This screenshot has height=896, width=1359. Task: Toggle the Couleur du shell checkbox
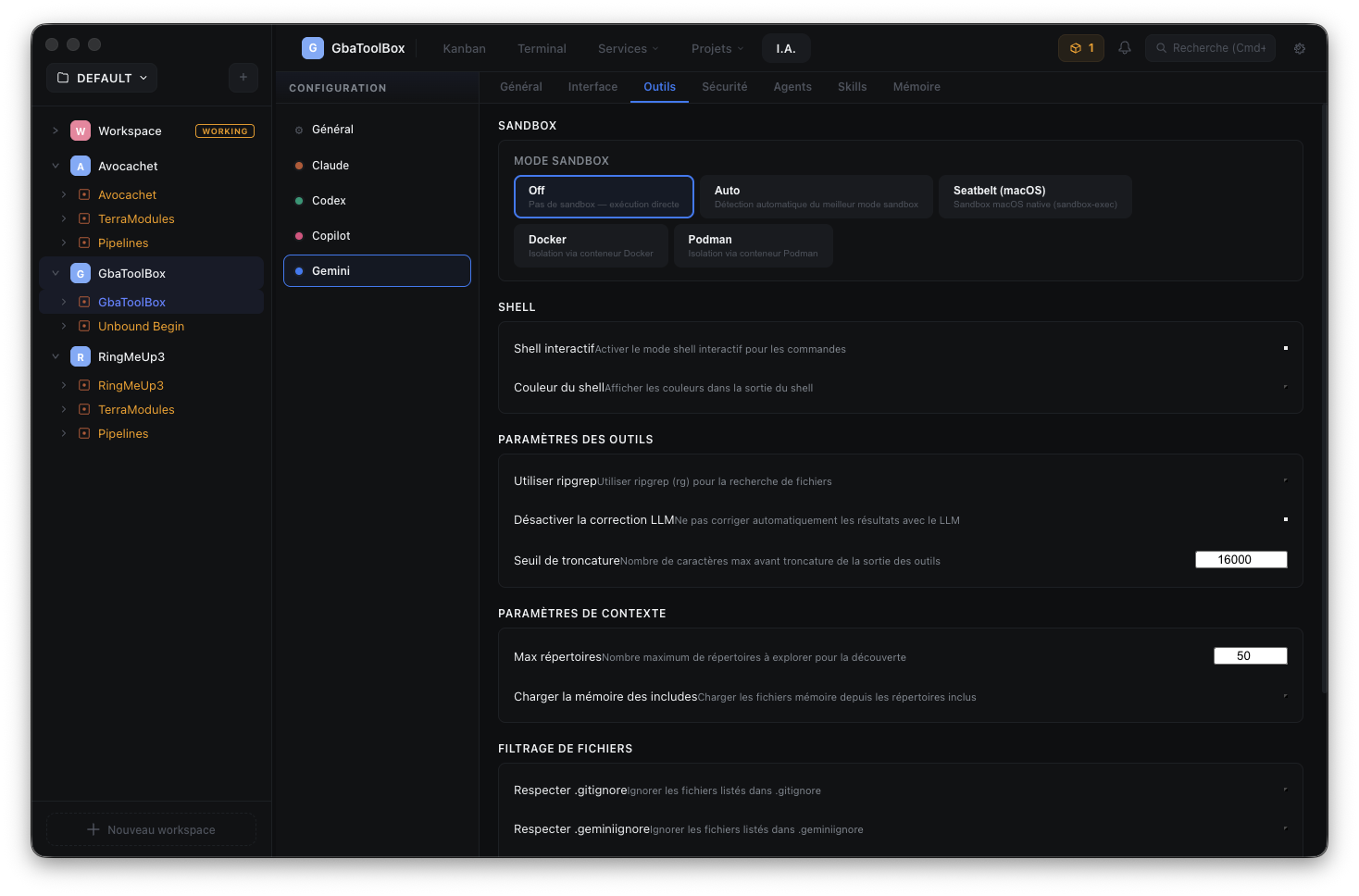point(1286,387)
